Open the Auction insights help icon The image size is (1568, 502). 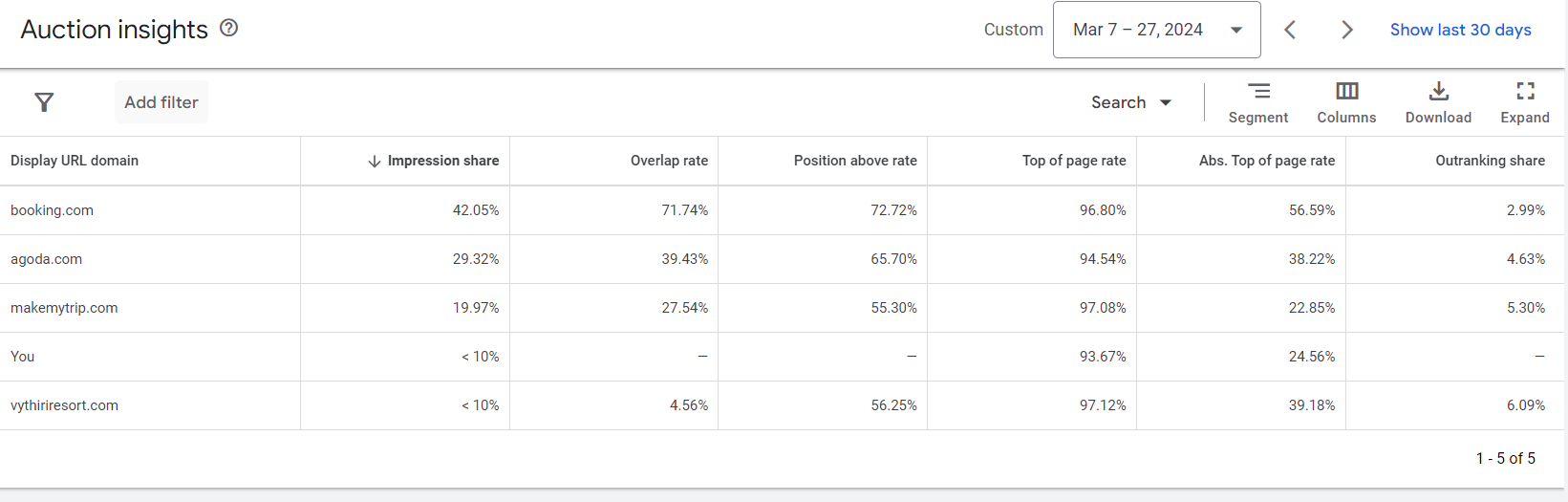click(228, 28)
